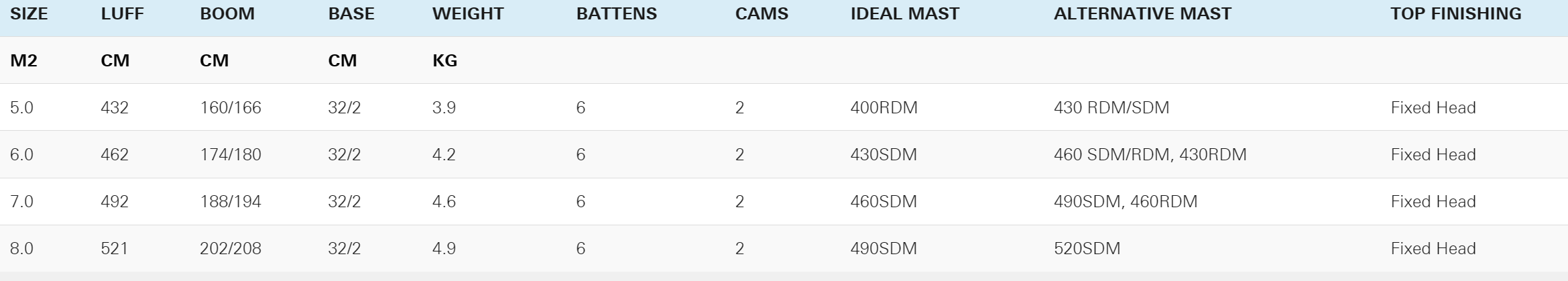Click the WEIGHT column header
The image size is (1568, 281).
point(468,13)
